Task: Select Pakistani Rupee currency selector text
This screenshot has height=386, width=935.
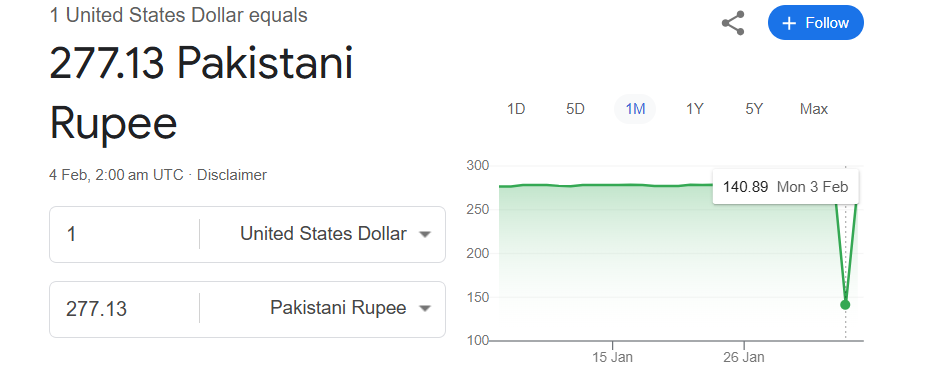Action: click(338, 308)
